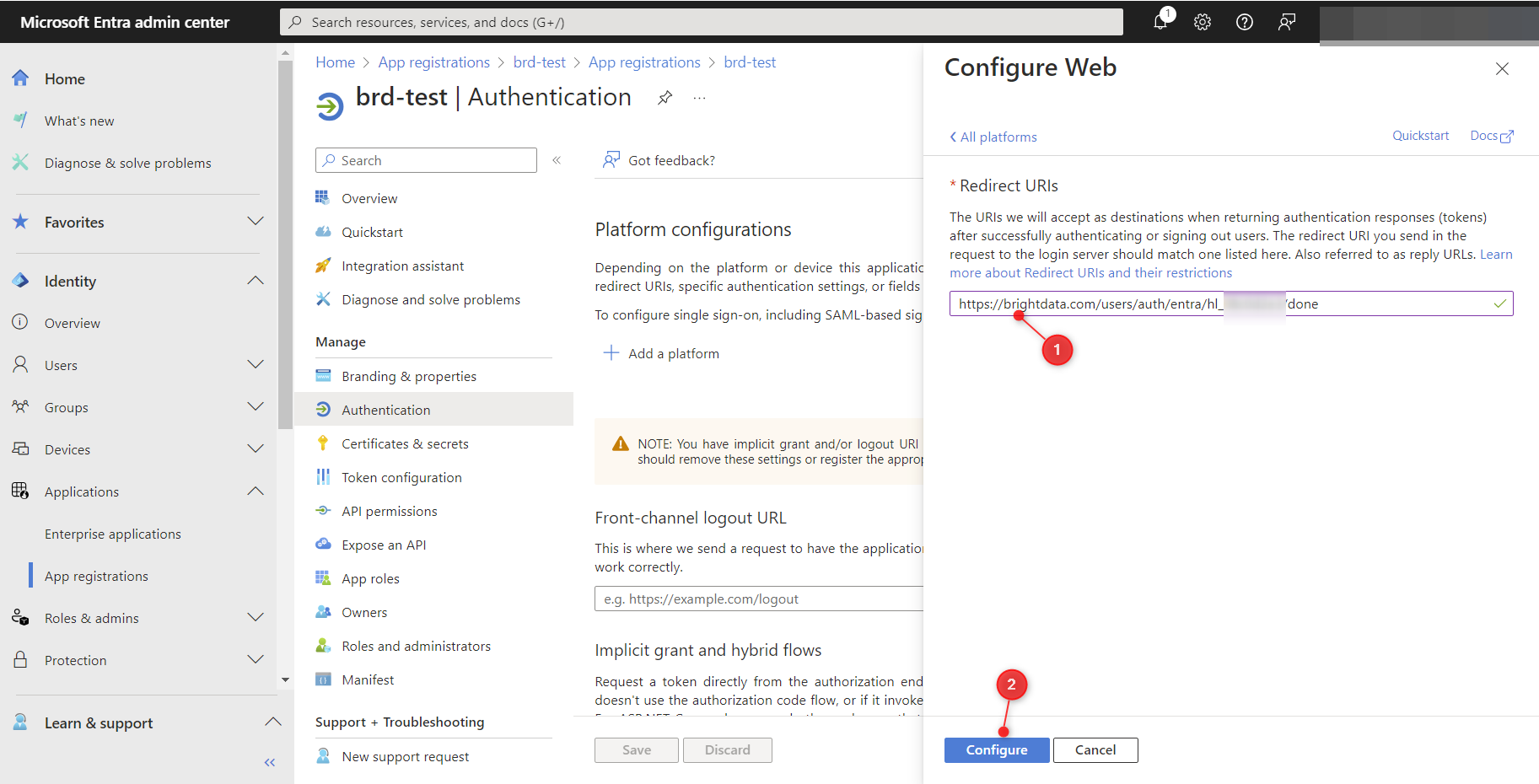1539x784 pixels.
Task: Click Diagnose & solve problems wrench icon in sidebar
Action: [21, 163]
